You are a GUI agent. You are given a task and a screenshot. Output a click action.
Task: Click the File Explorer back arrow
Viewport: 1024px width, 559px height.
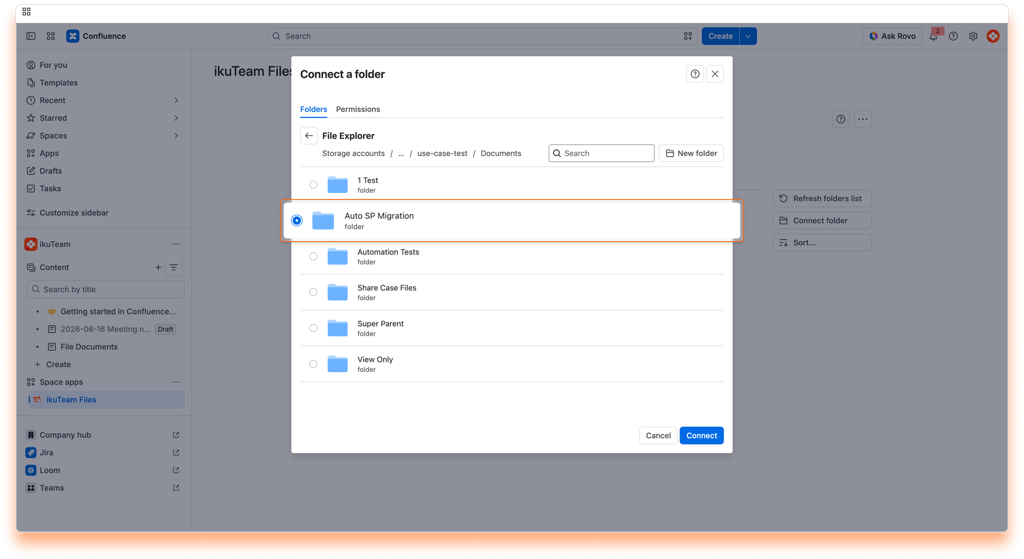coord(309,136)
